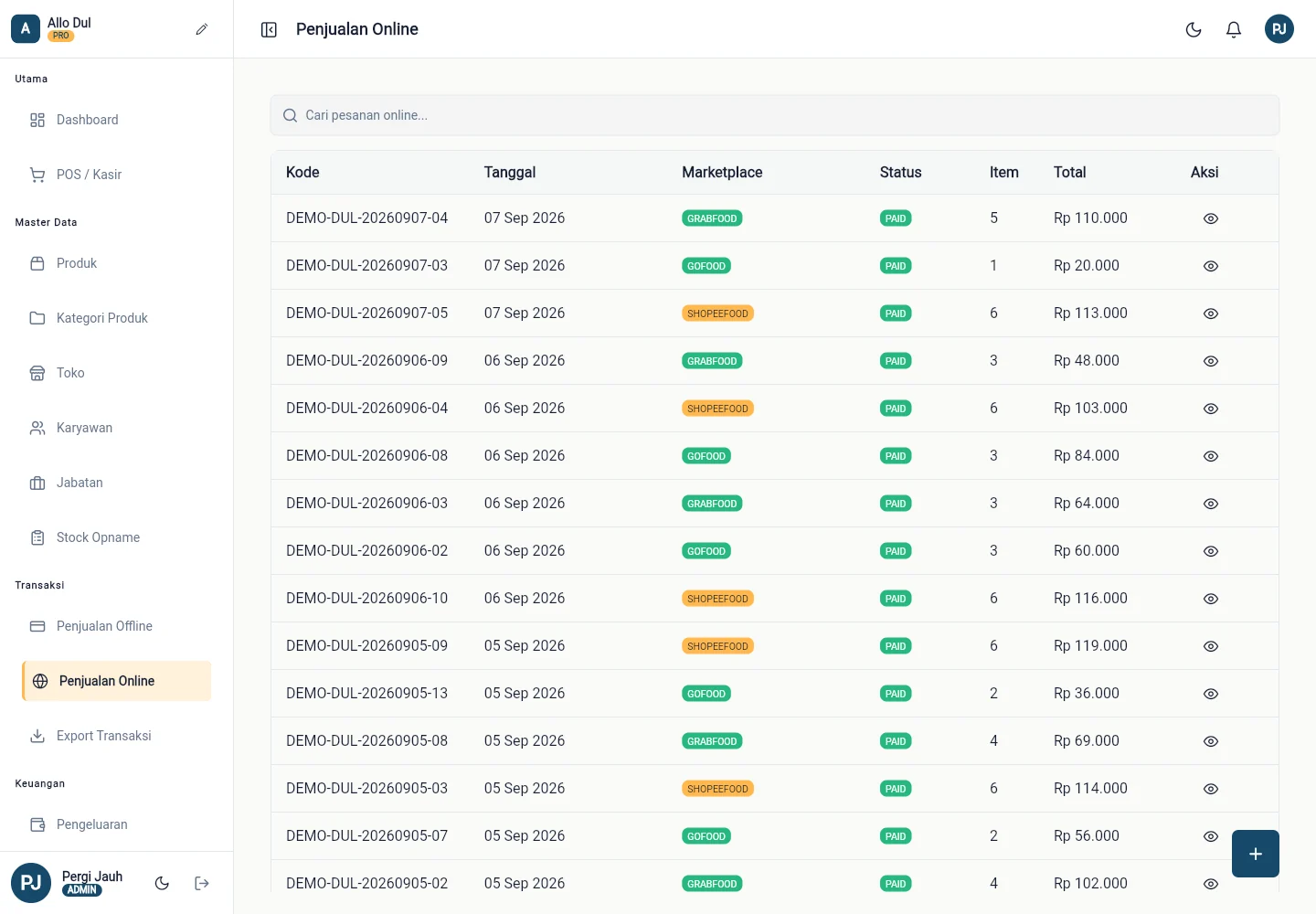The image size is (1316, 914).
Task: Open Toko menu item
Action: point(117,373)
